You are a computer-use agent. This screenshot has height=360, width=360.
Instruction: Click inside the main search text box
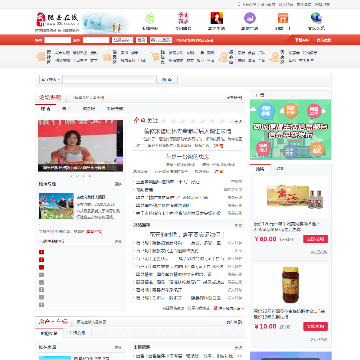click(109, 79)
